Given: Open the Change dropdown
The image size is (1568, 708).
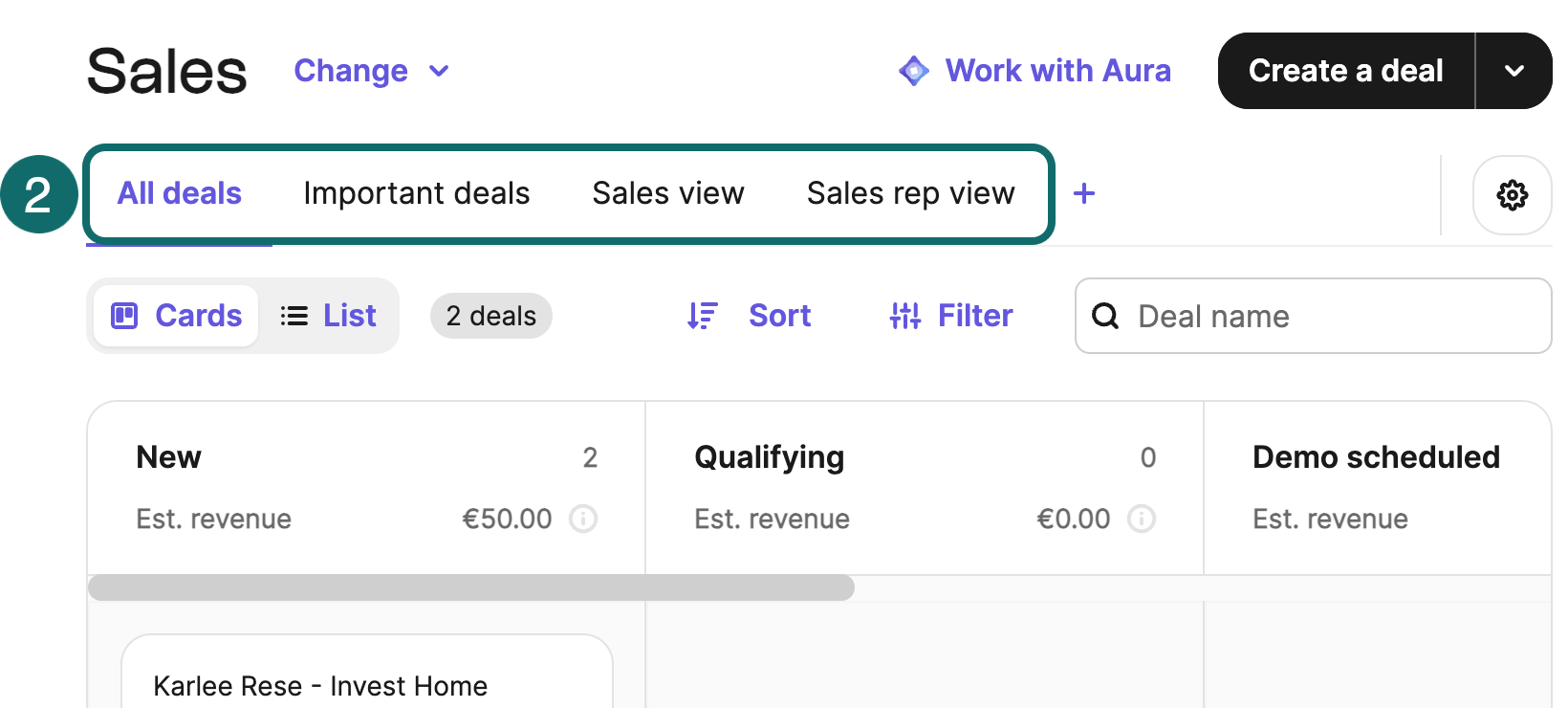Looking at the screenshot, I should [x=373, y=70].
